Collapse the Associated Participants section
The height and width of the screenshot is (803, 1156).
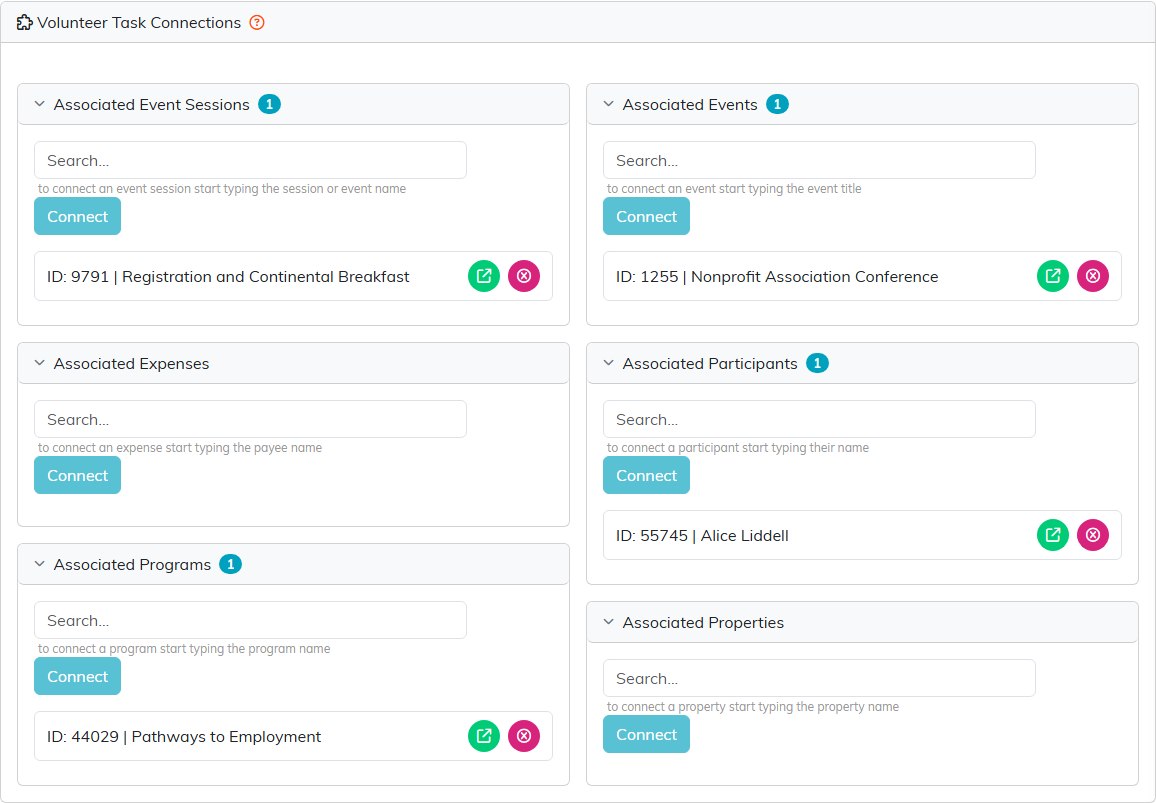[609, 364]
